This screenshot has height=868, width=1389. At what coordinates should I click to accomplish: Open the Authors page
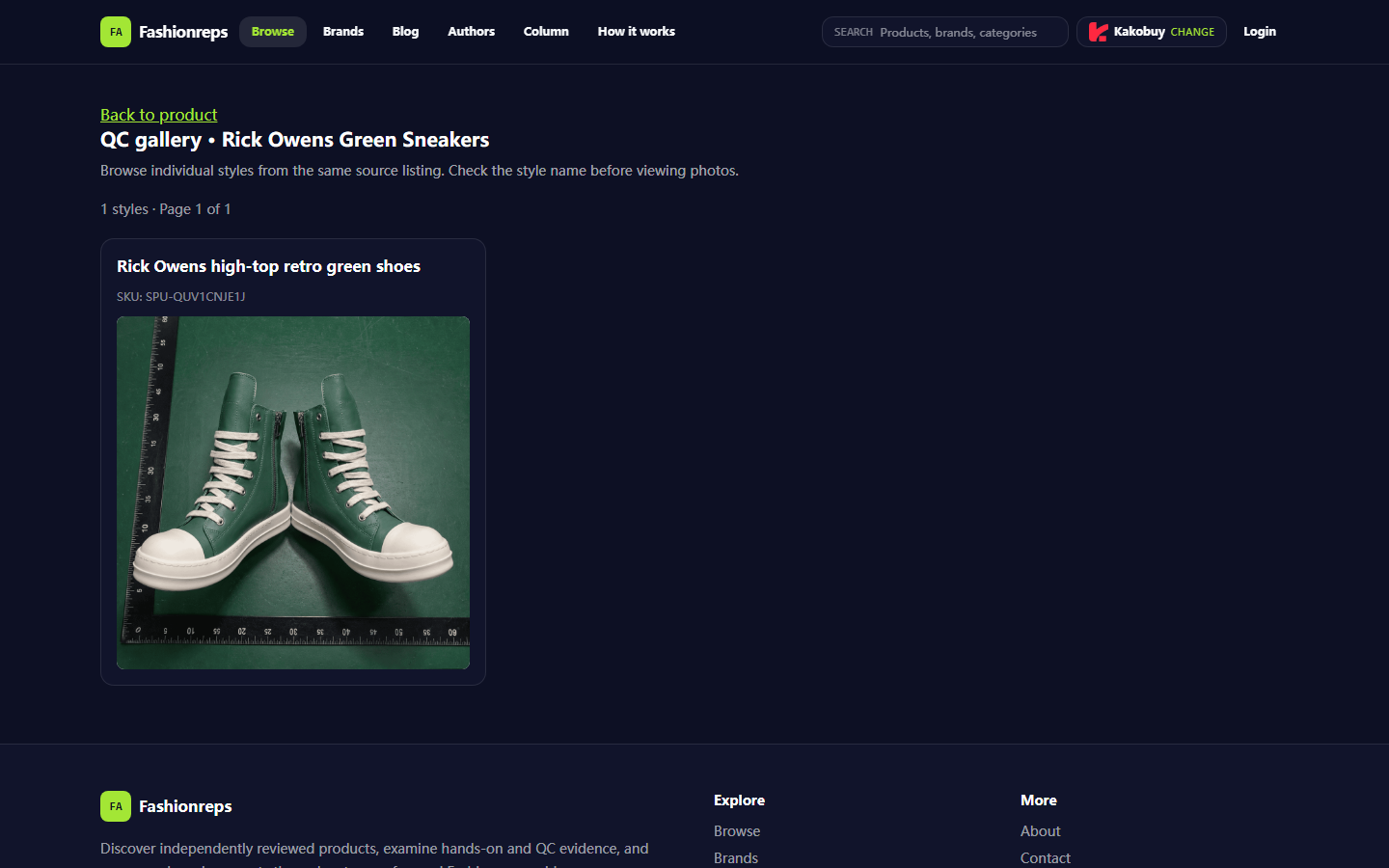pos(471,32)
